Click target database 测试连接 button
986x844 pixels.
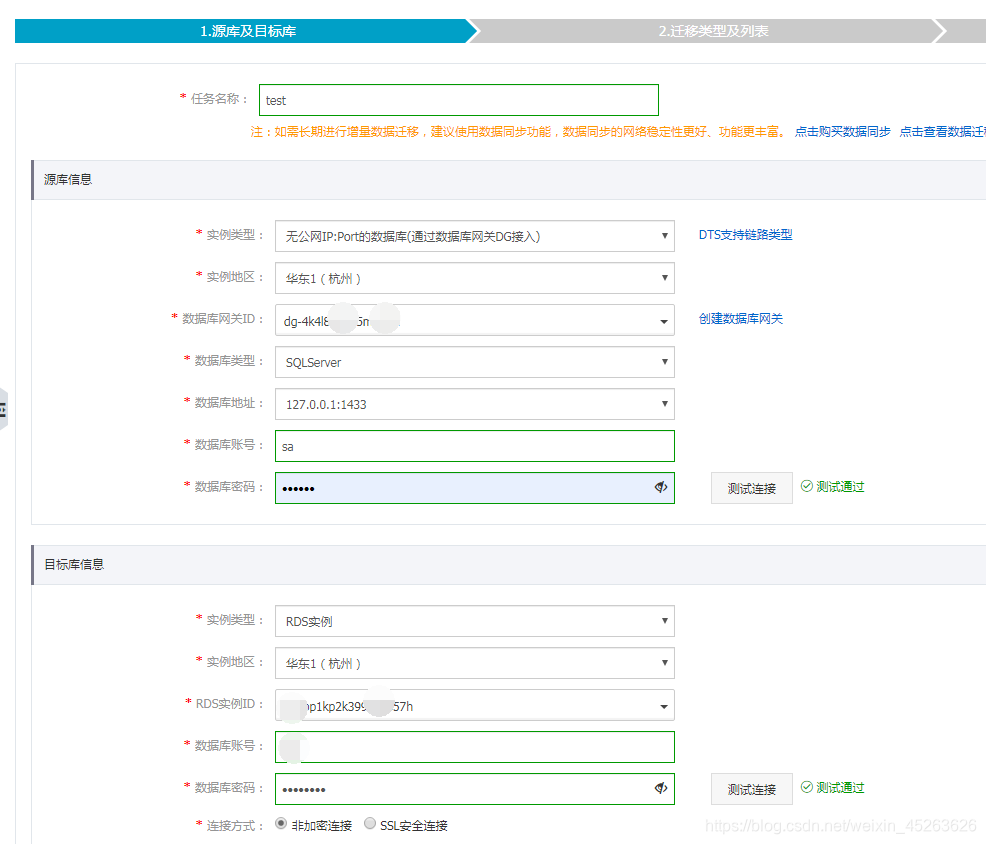(751, 789)
